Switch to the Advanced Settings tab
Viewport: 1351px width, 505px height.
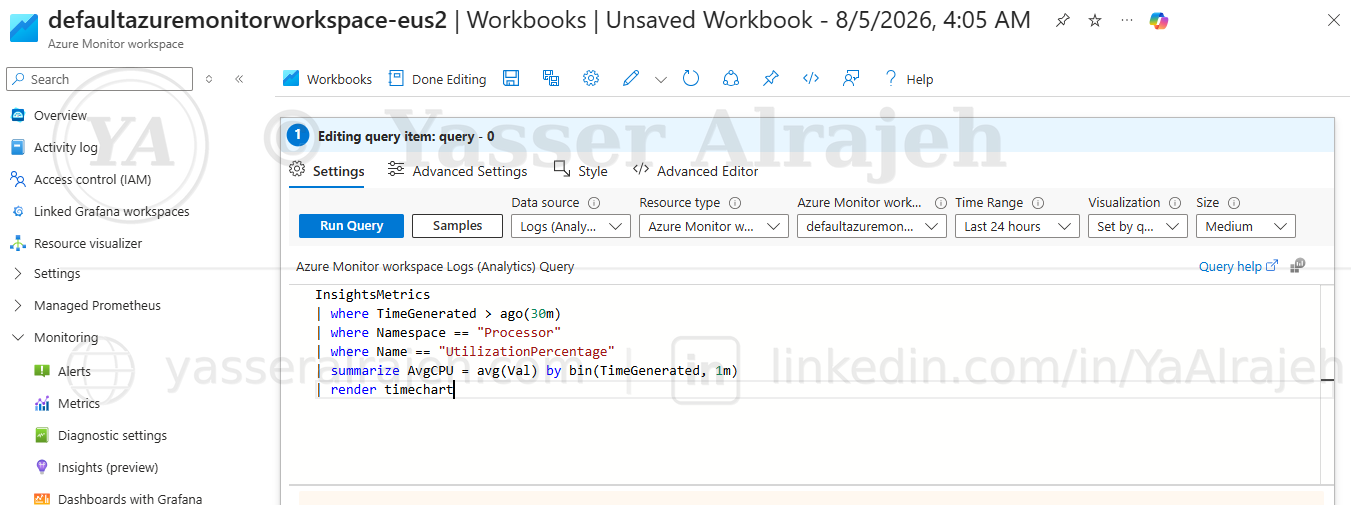coord(458,171)
